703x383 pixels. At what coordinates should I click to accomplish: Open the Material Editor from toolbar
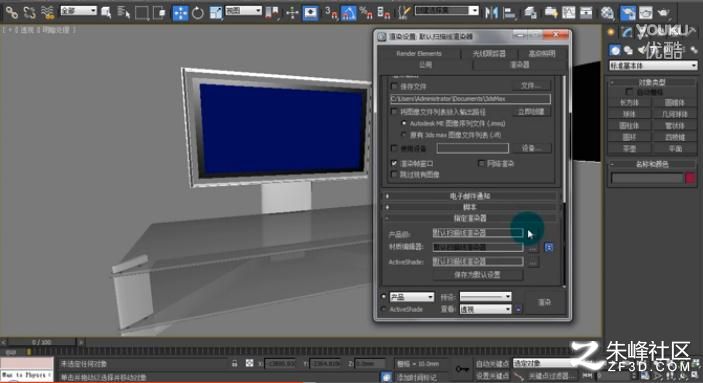click(607, 13)
